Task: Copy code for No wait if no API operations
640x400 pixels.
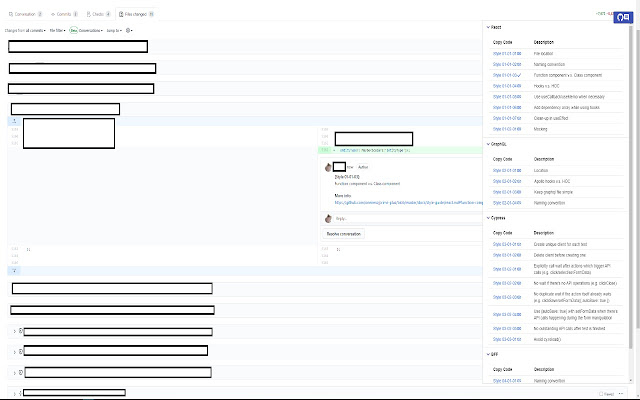Action: [507, 283]
